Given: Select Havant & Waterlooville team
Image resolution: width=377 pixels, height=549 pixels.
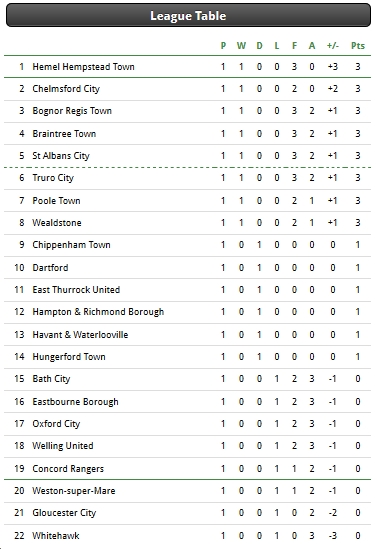Looking at the screenshot, I should click(80, 335).
